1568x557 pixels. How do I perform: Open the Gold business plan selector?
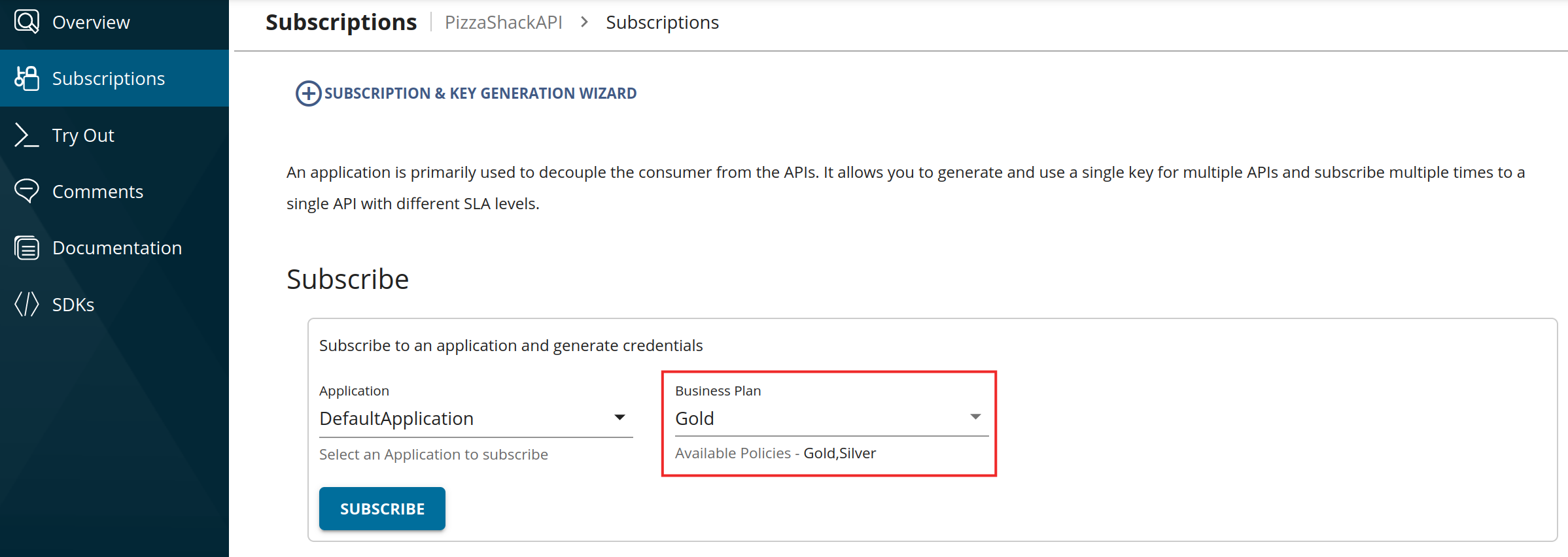(818, 418)
